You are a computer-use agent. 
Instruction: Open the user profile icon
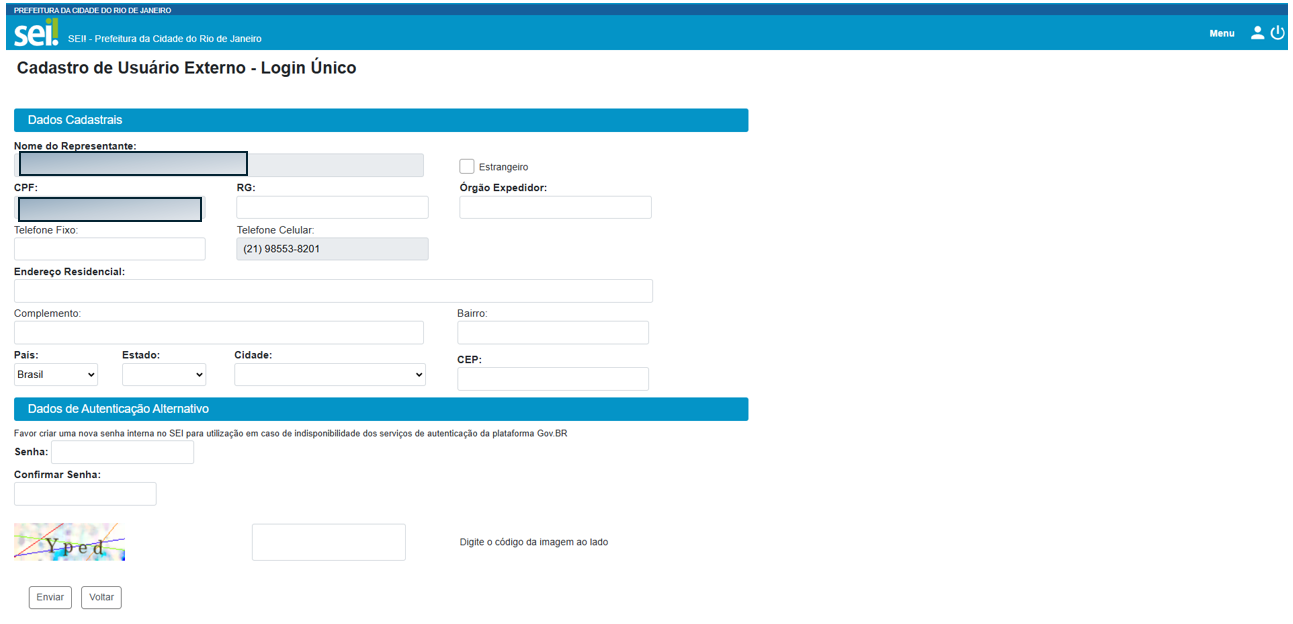1257,33
